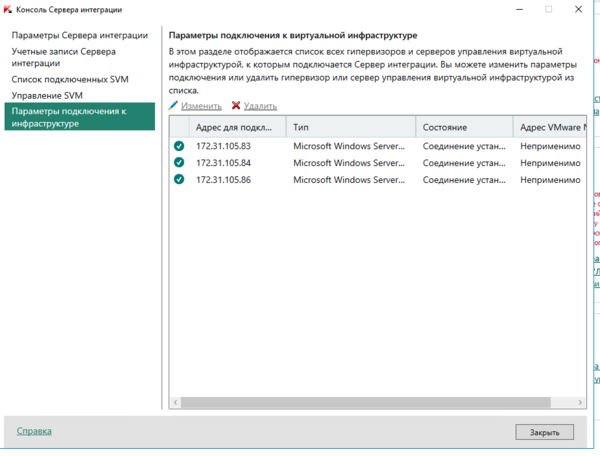The width and height of the screenshot is (600, 456).
Task: Go to Список подключенных SVM
Action: coord(70,79)
